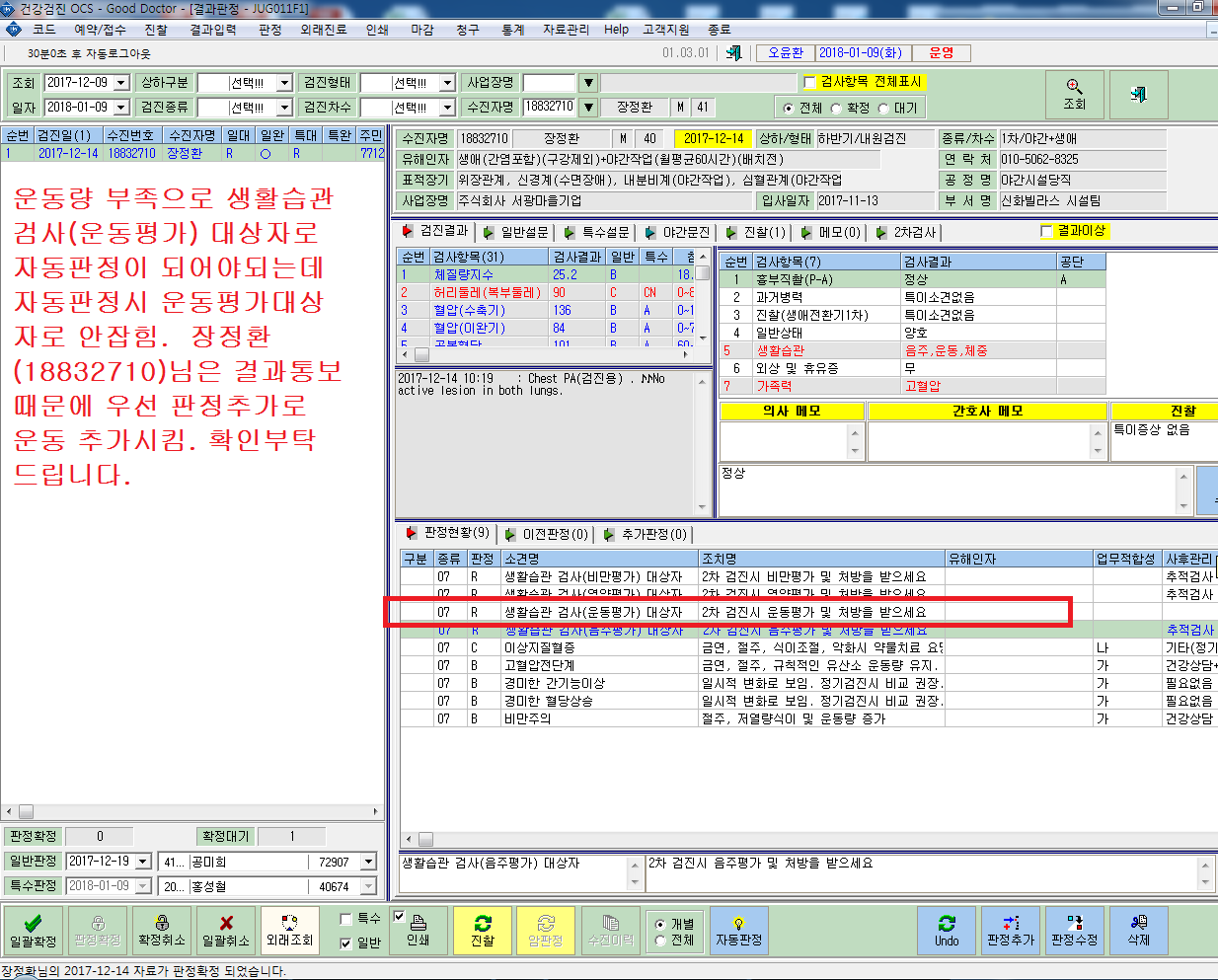Toggle the 결과이상 checkbox

coord(1046,231)
